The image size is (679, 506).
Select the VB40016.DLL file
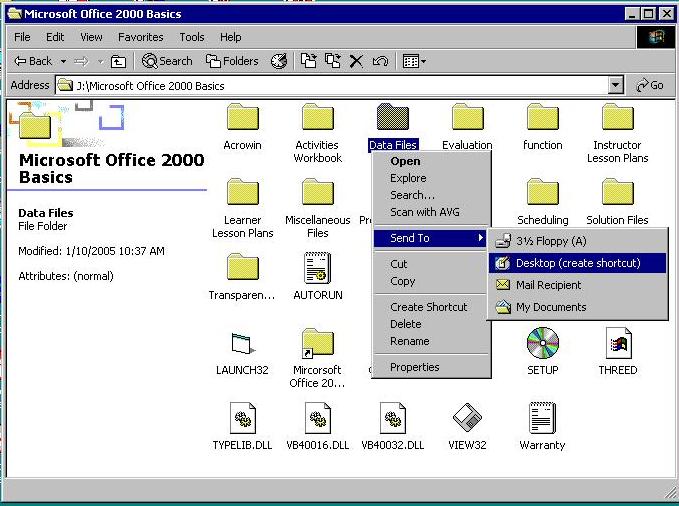click(x=317, y=426)
